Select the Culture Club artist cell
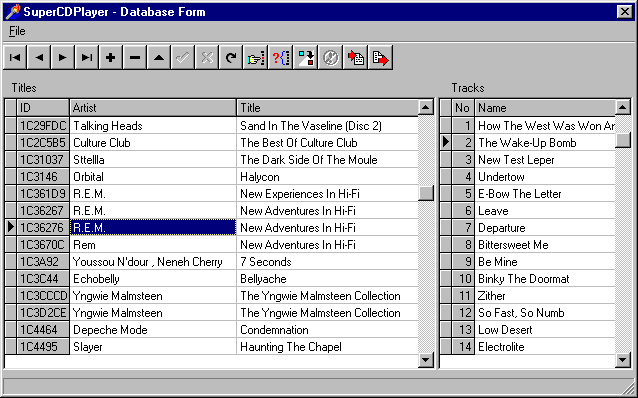This screenshot has width=638, height=398. pyautogui.click(x=153, y=143)
